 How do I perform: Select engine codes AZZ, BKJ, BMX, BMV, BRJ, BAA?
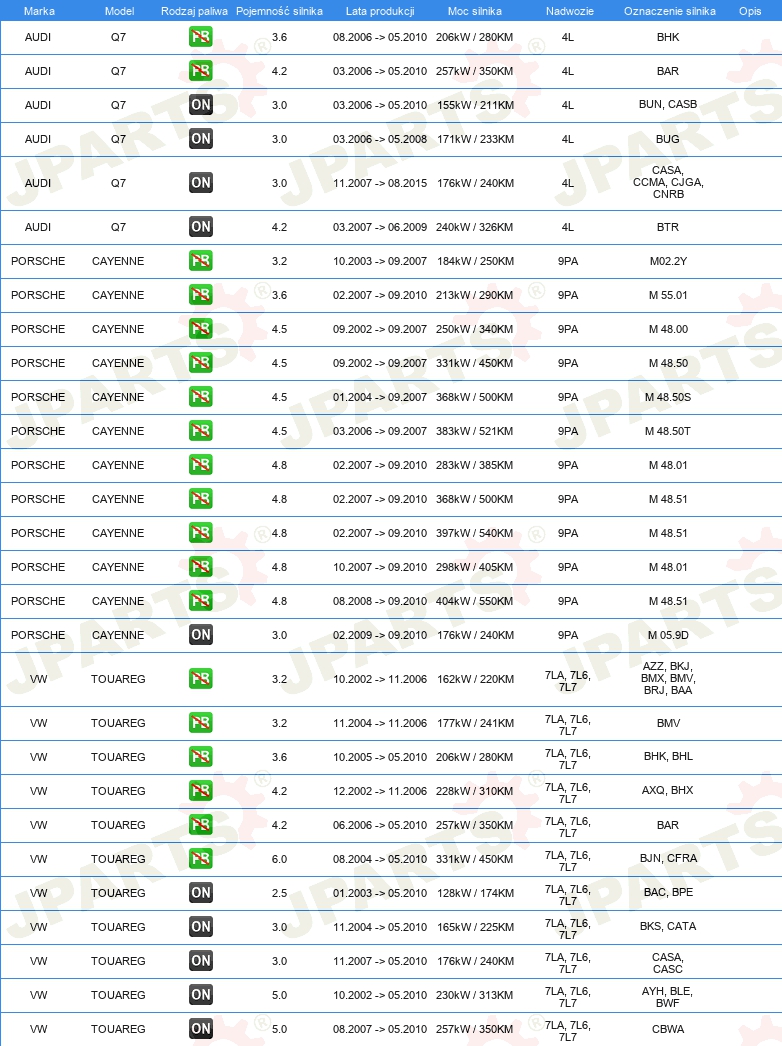tap(668, 678)
